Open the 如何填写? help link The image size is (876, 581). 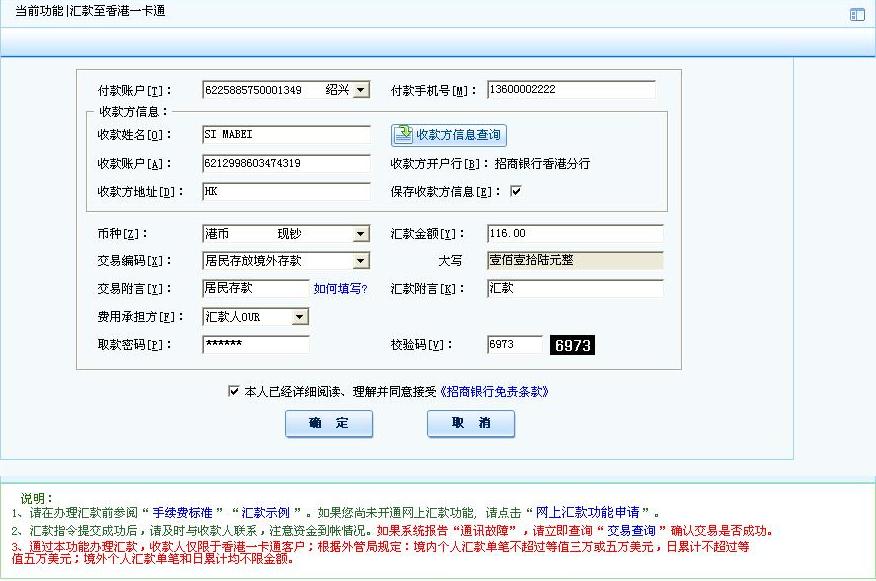coord(340,289)
